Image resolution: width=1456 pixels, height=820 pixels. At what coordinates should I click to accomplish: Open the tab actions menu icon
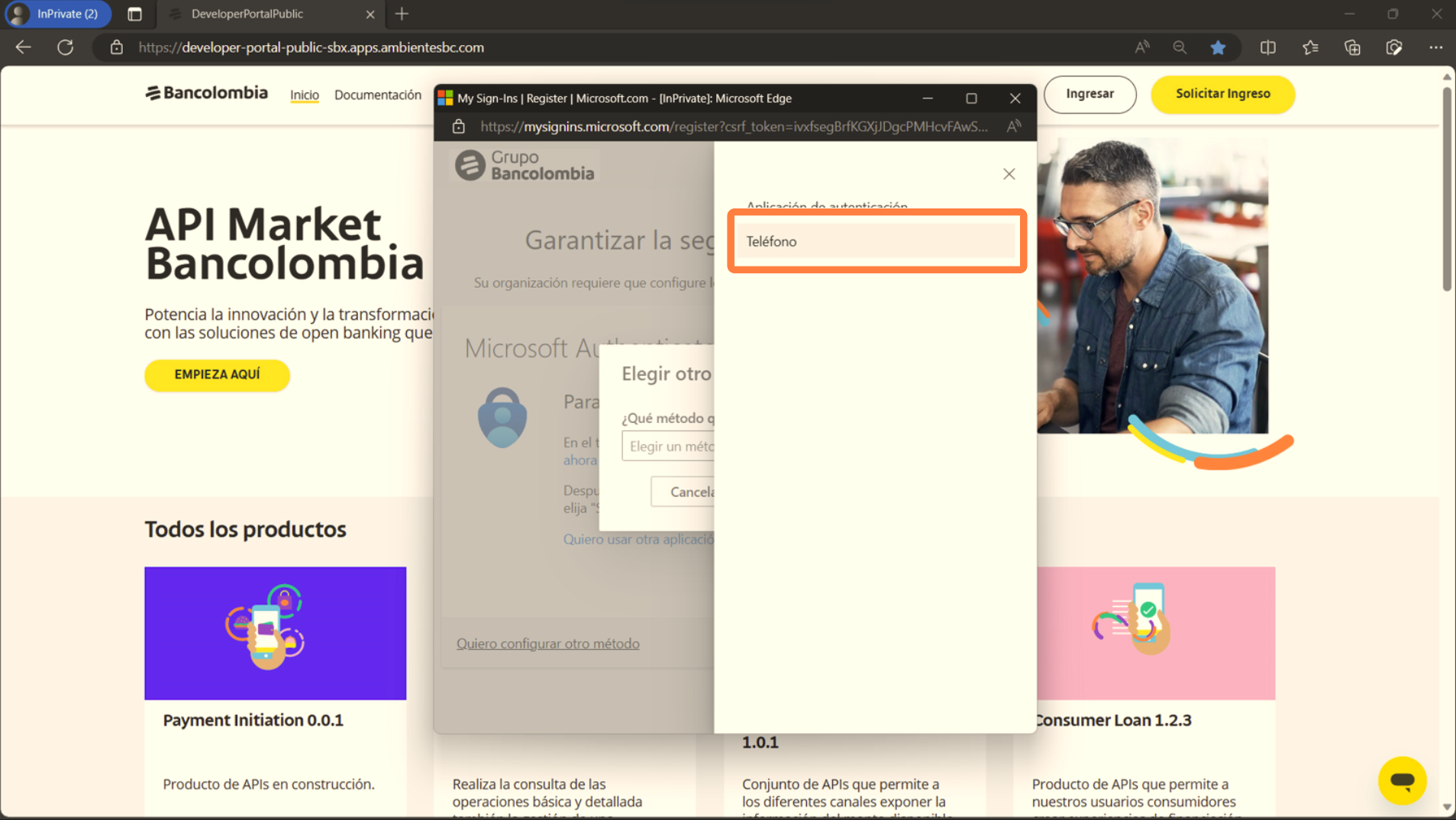pyautogui.click(x=134, y=14)
